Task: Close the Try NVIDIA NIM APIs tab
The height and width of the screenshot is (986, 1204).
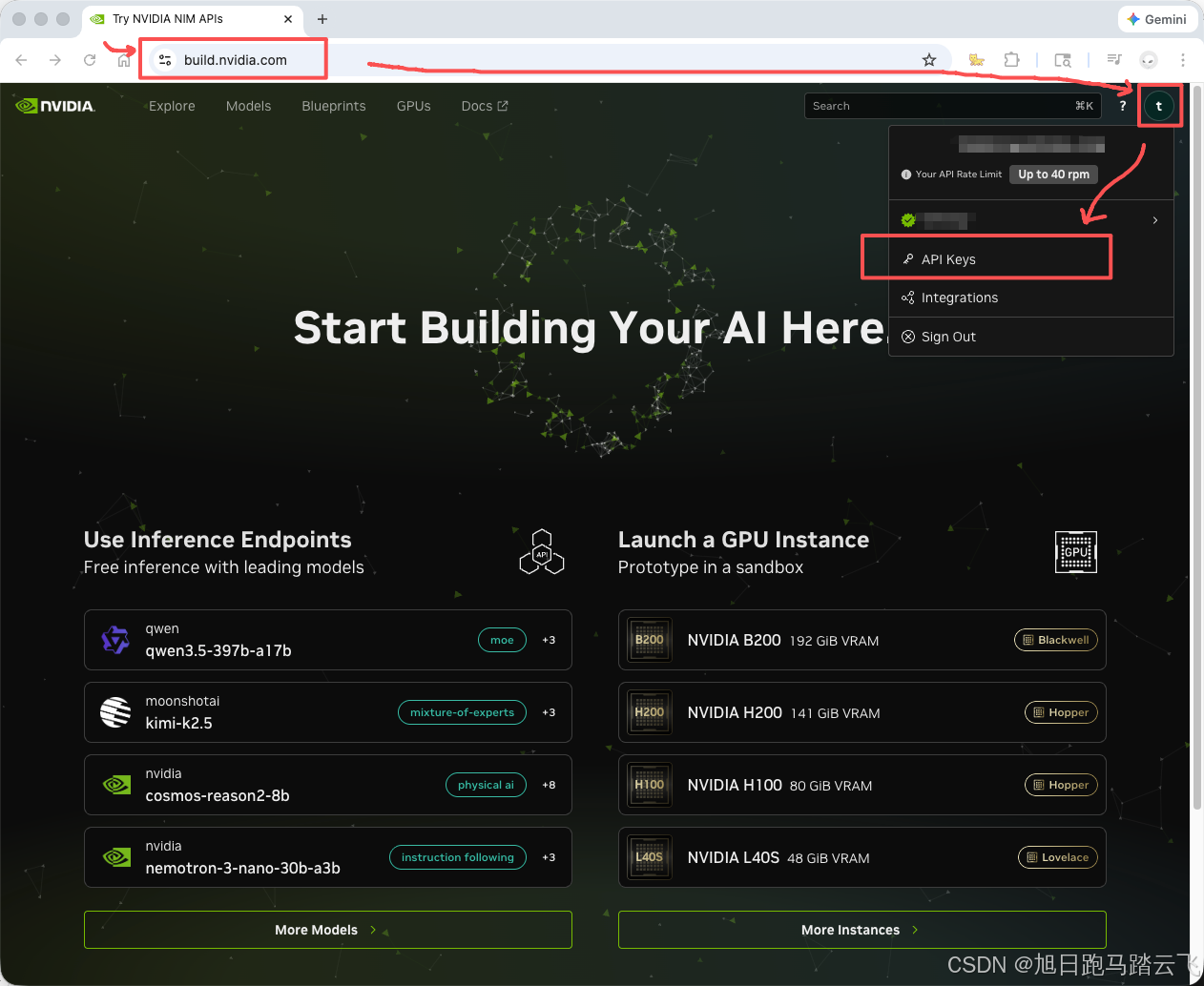Action: pos(288,19)
